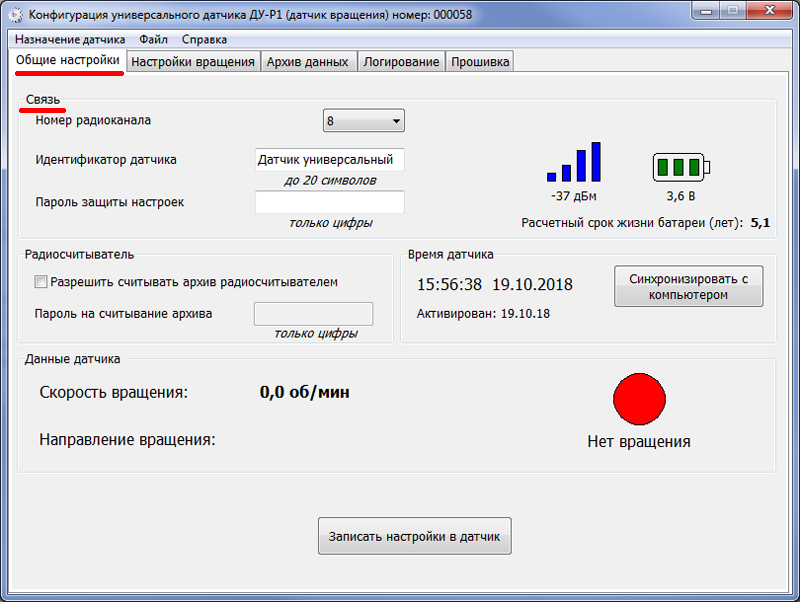Click the sensor date 19.10.2018
Screen dimensions: 800x602
(533, 284)
